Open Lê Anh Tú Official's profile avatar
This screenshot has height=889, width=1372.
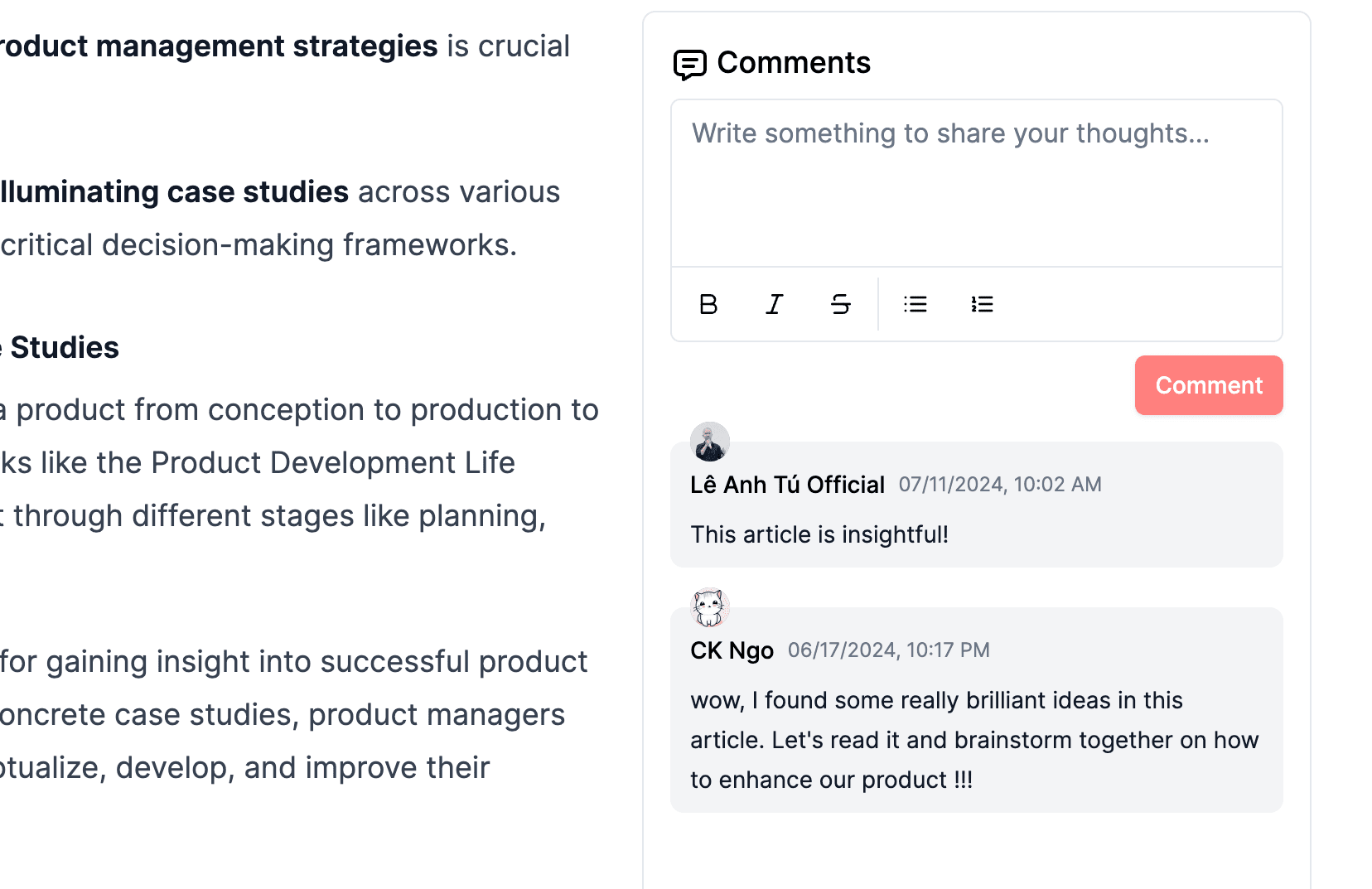tap(709, 442)
